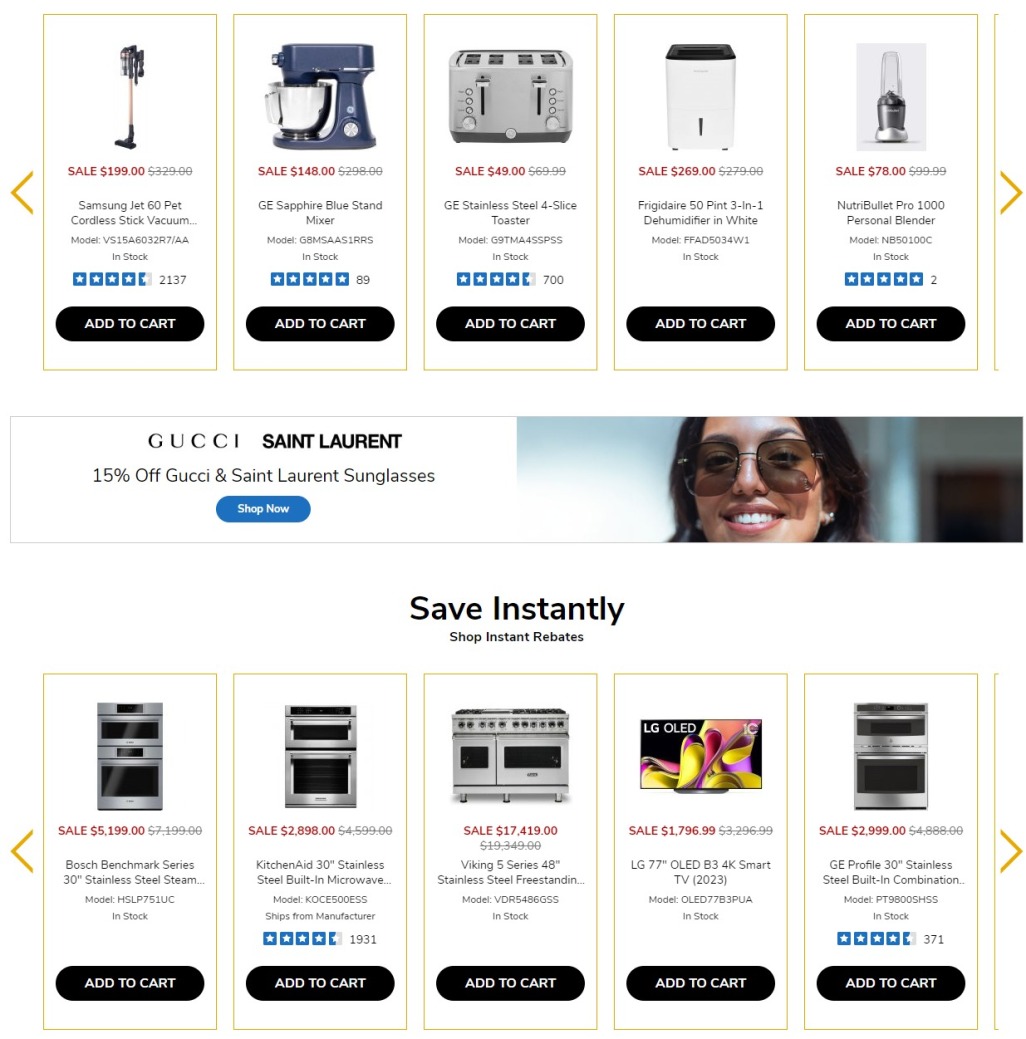
Task: Select the GE Stainless Steel Toaster image
Action: click(x=510, y=97)
